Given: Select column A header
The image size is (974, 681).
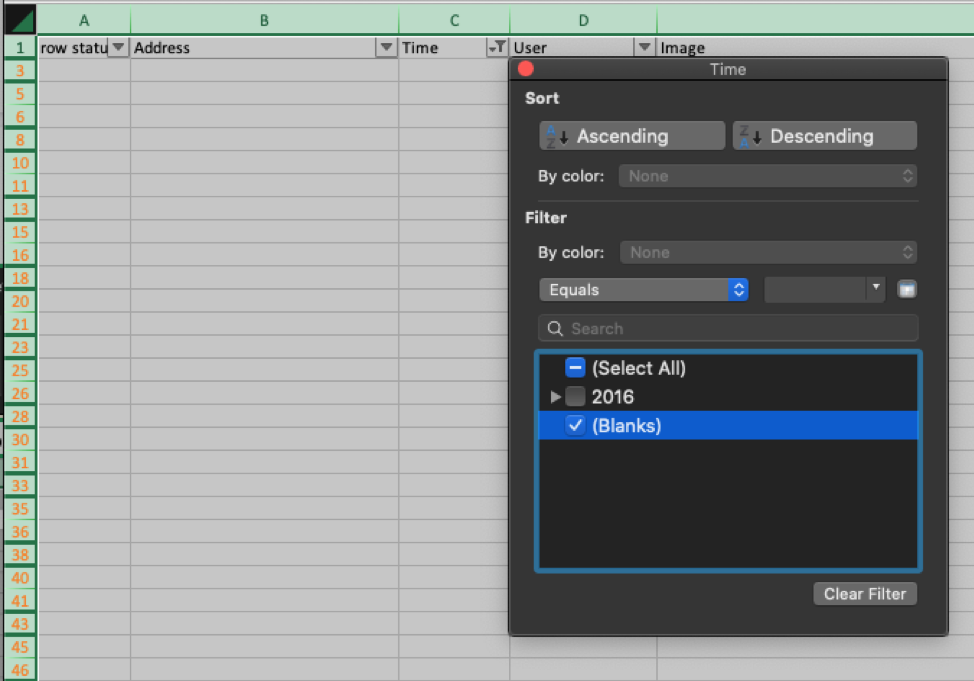Looking at the screenshot, I should (84, 21).
